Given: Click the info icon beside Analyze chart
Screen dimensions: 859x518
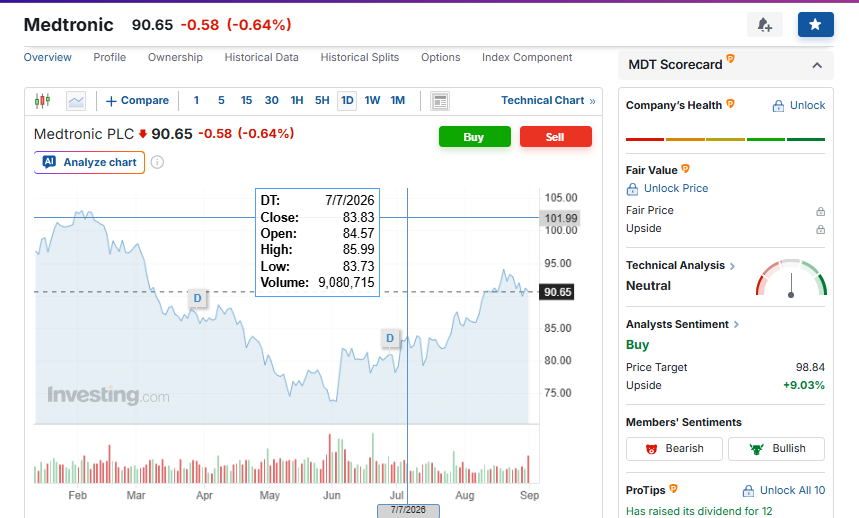Looking at the screenshot, I should point(157,162).
